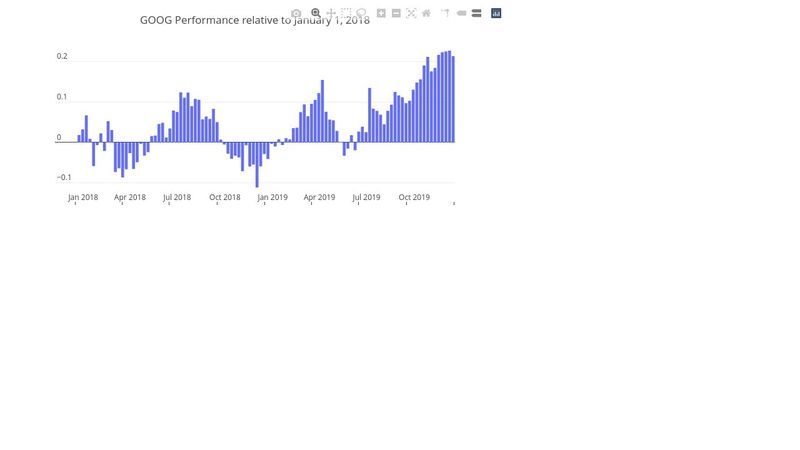The height and width of the screenshot is (450, 800).
Task: Click the Apr 2019 x-axis label
Action: click(319, 197)
